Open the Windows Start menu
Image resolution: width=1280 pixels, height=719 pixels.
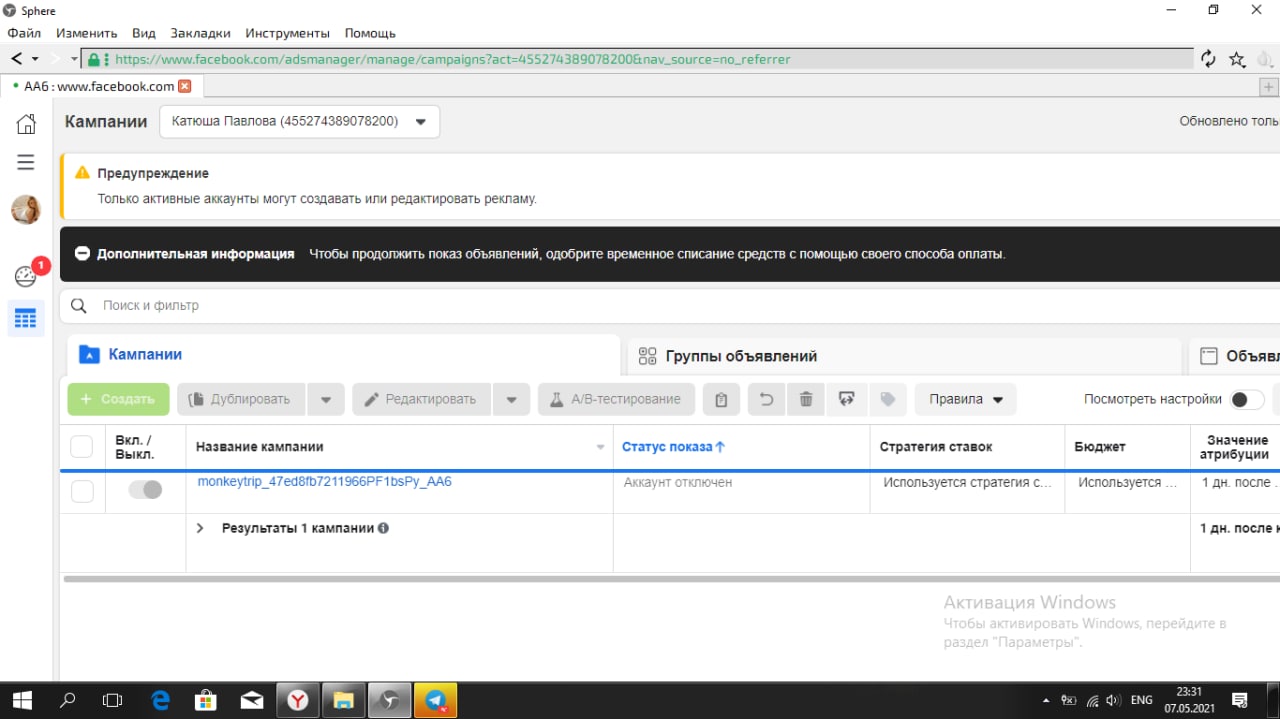[22, 700]
